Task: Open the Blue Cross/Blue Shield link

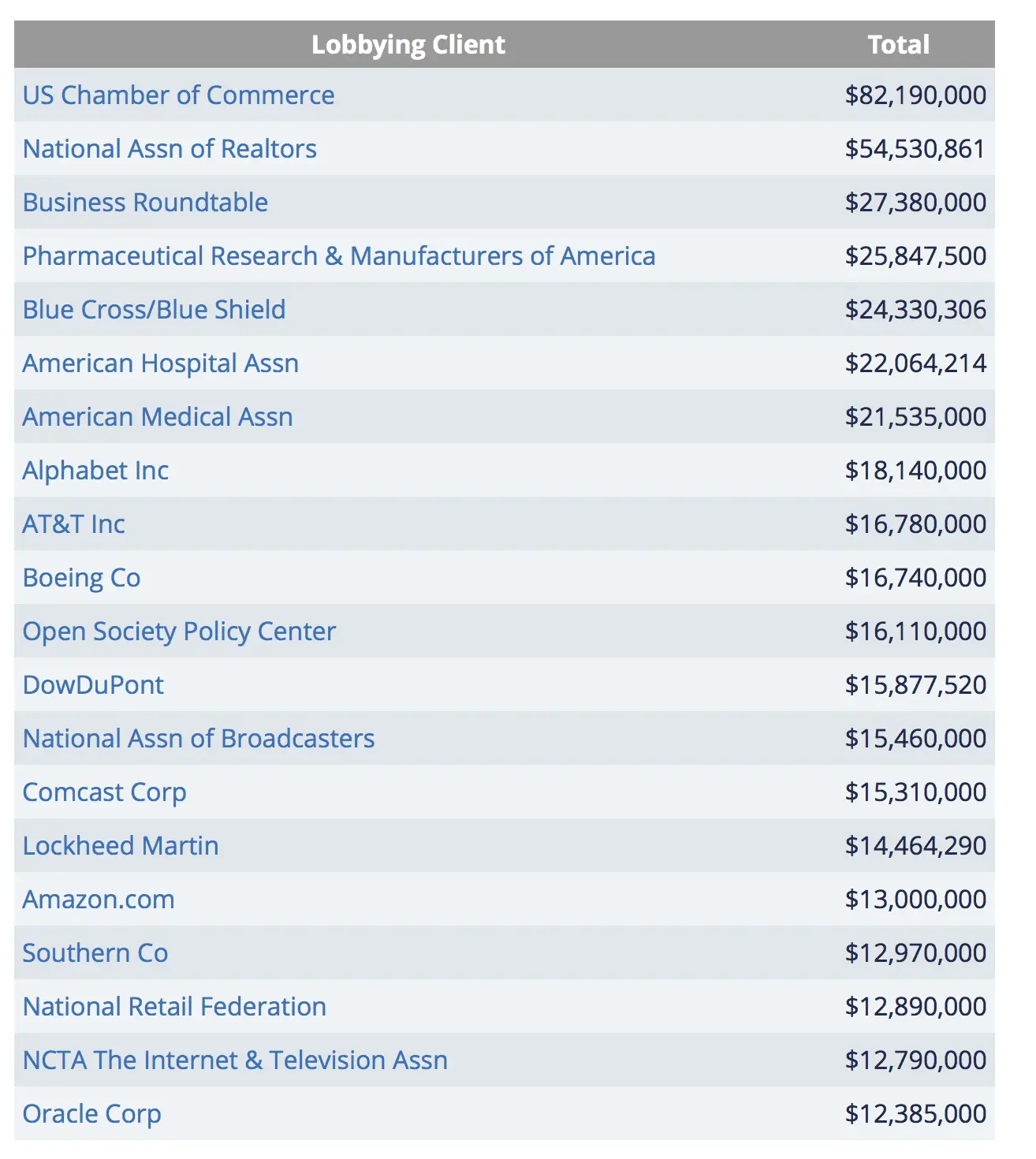Action: (154, 310)
